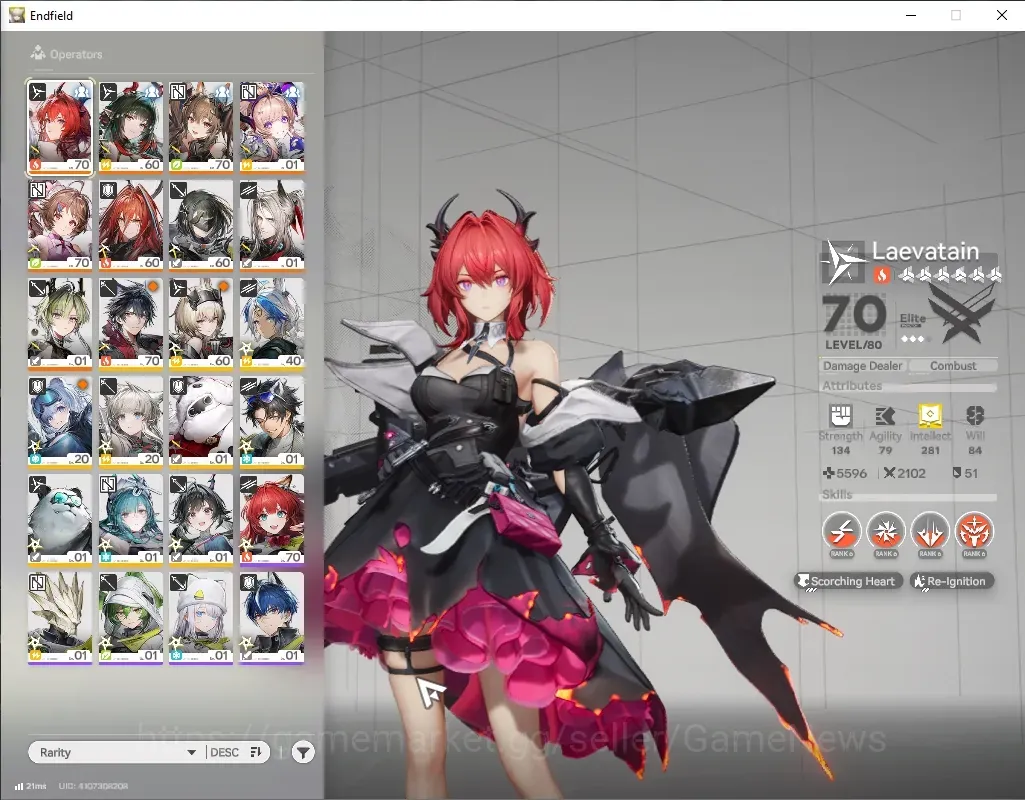Select the brown-haired girl with pink bow
The width and height of the screenshot is (1025, 800).
pyautogui.click(x=60, y=225)
